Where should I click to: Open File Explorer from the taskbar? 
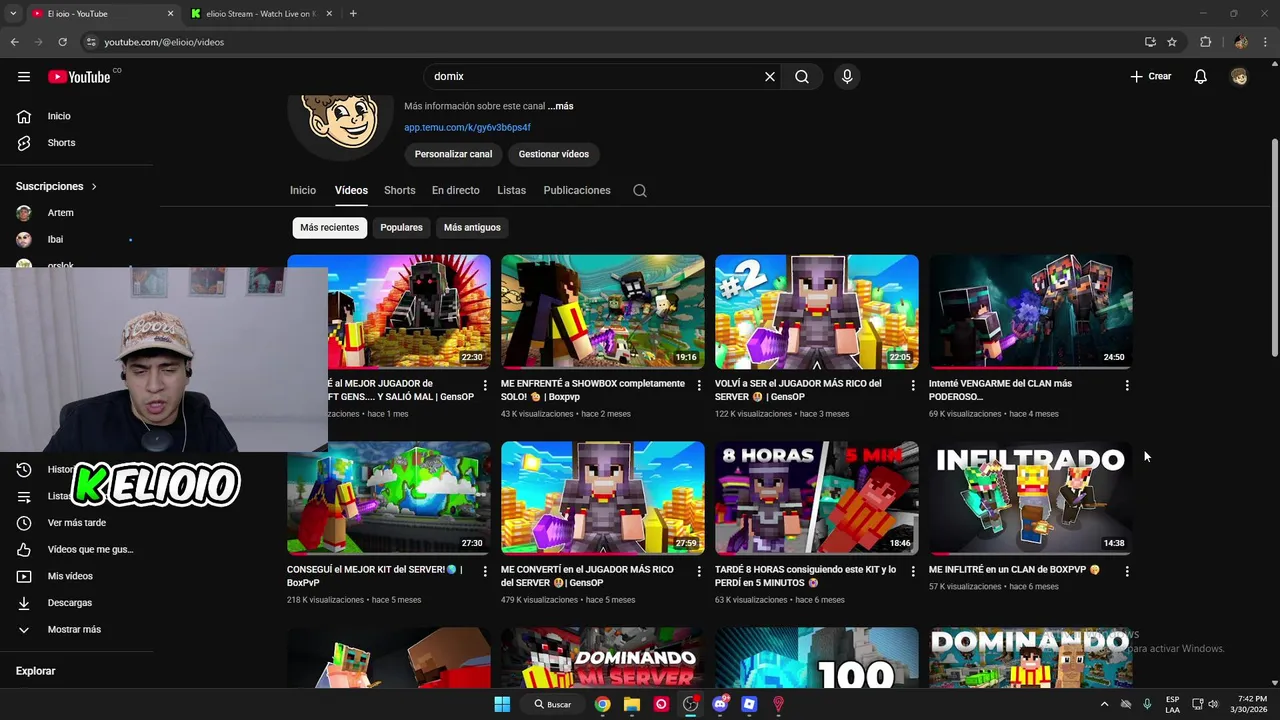click(632, 704)
